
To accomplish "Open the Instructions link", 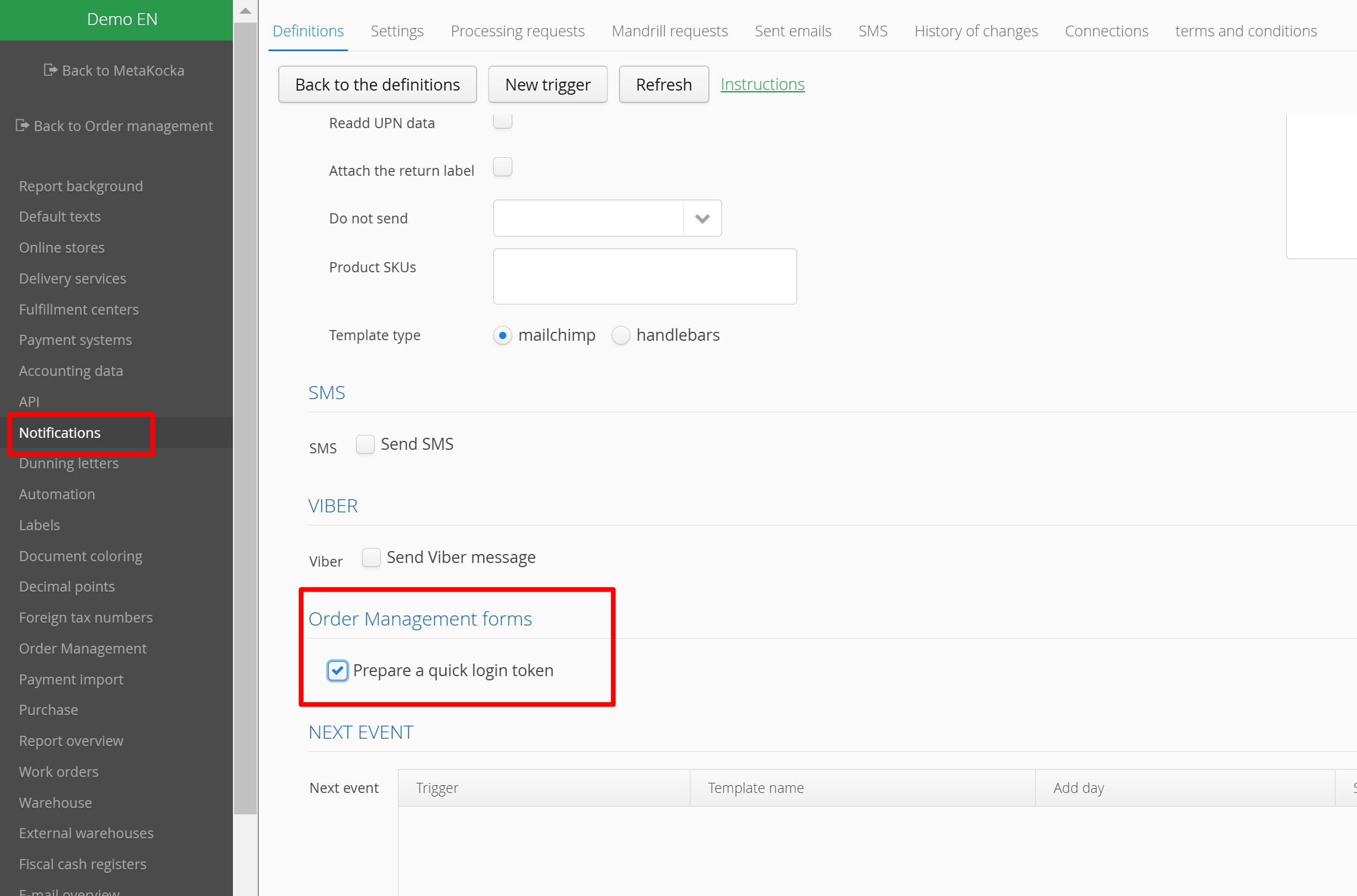I will click(762, 85).
